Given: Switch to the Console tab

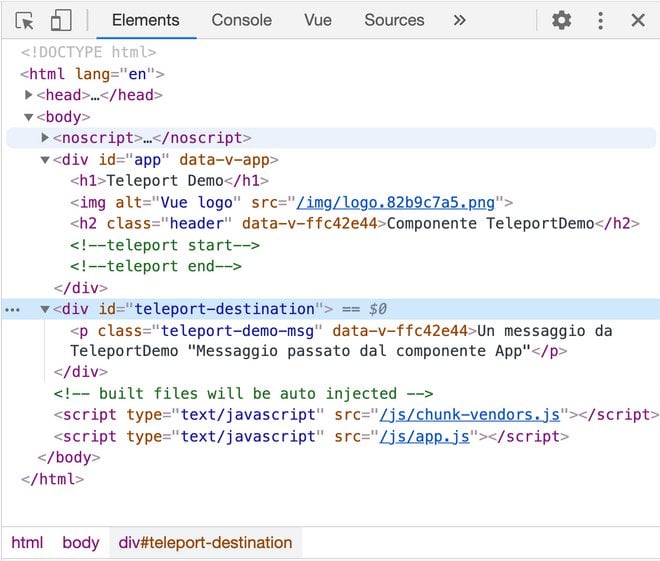Looking at the screenshot, I should pyautogui.click(x=241, y=20).
